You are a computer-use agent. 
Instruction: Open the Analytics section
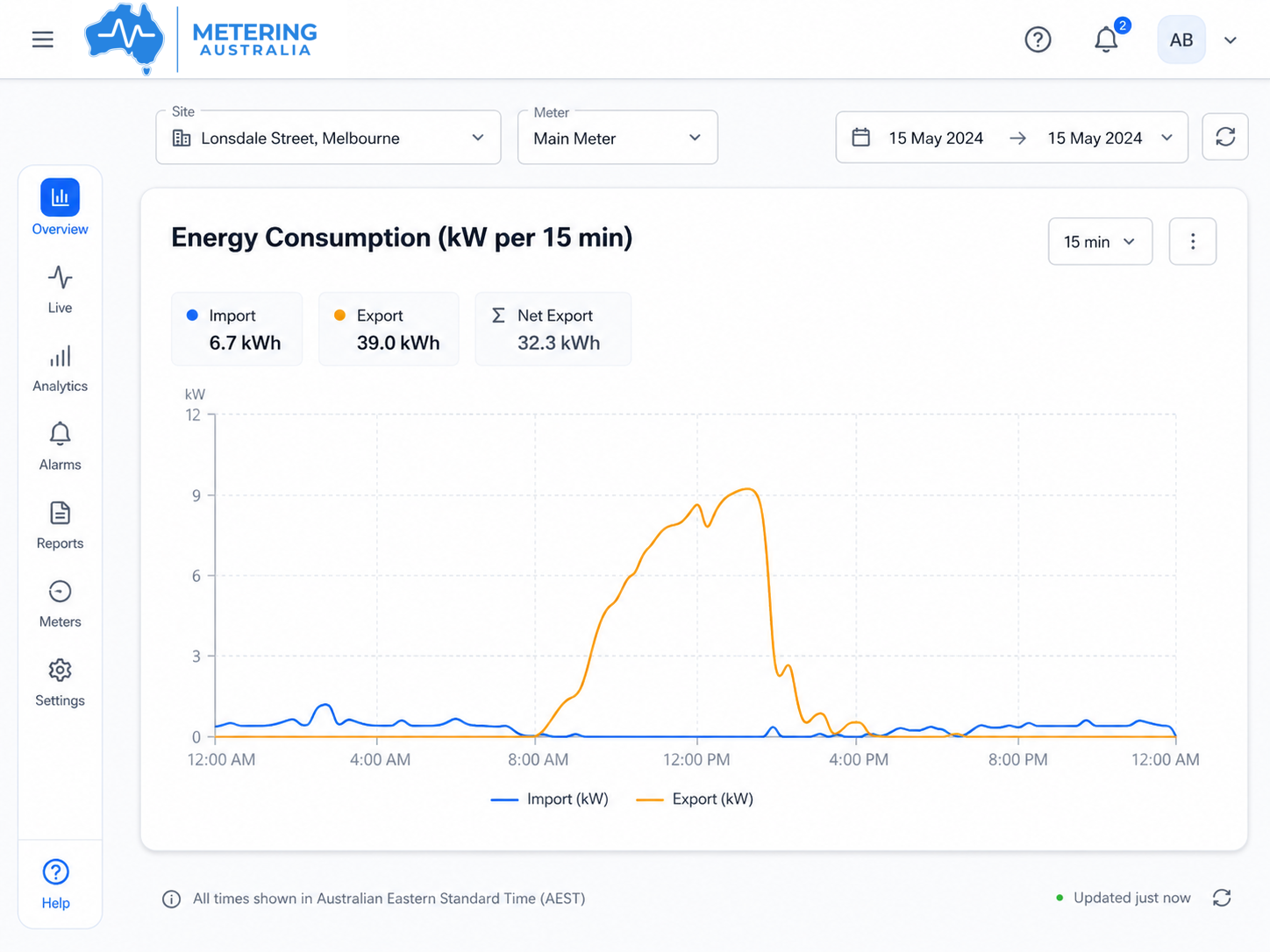click(60, 368)
